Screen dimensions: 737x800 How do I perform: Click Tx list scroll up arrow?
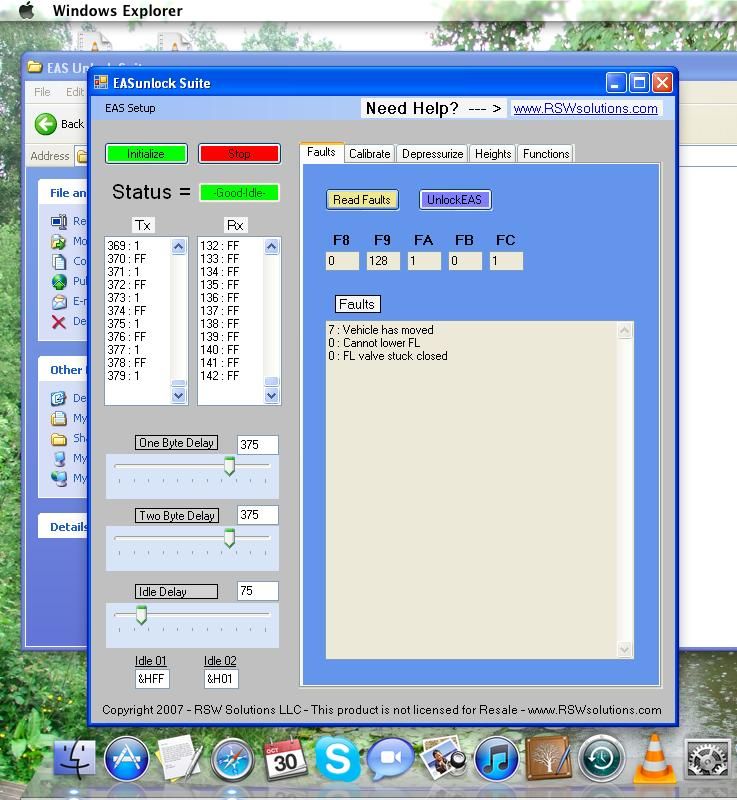[x=179, y=247]
